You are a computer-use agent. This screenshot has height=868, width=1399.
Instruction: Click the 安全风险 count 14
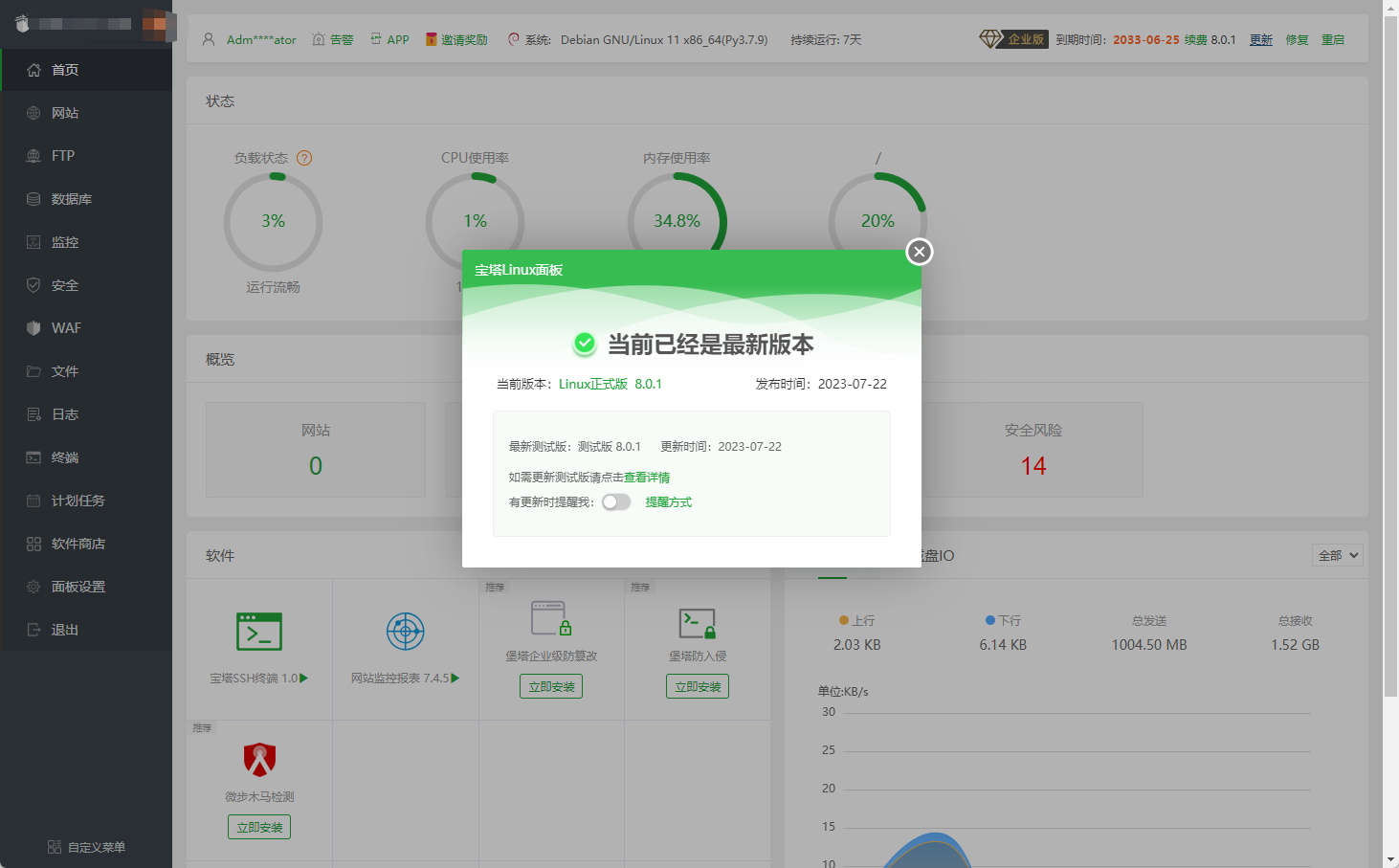click(1033, 466)
